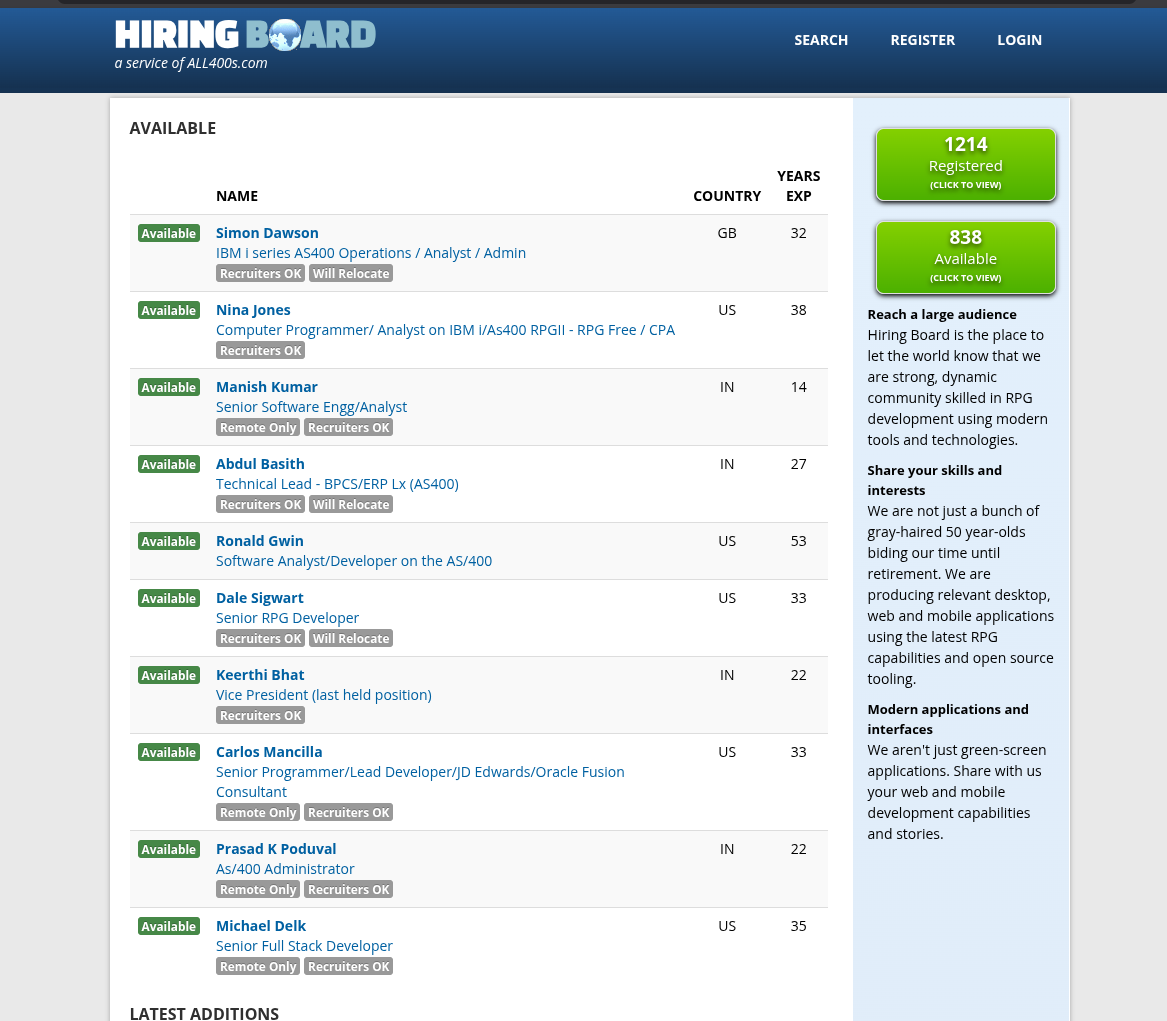Click Available badge beside Nina Jones
1167x1021 pixels.
(x=169, y=310)
